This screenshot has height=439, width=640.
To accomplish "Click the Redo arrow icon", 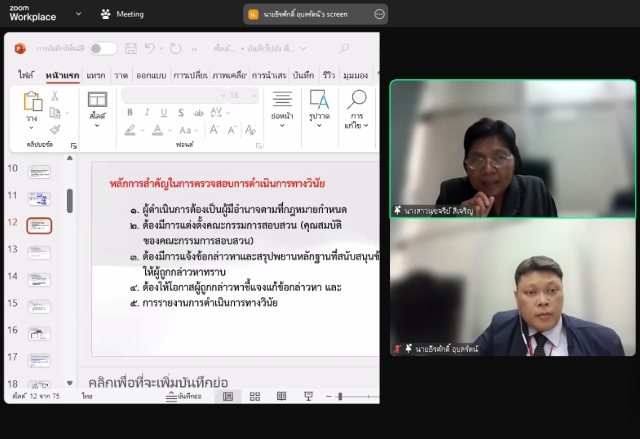I will 176,49.
